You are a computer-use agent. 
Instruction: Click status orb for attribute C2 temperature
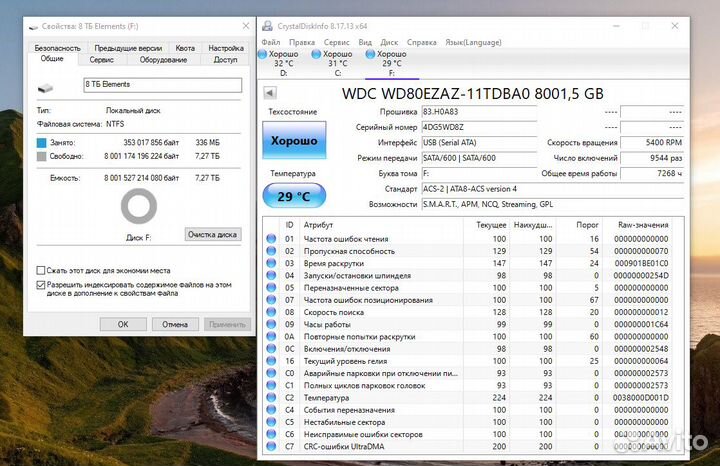pyautogui.click(x=271, y=398)
